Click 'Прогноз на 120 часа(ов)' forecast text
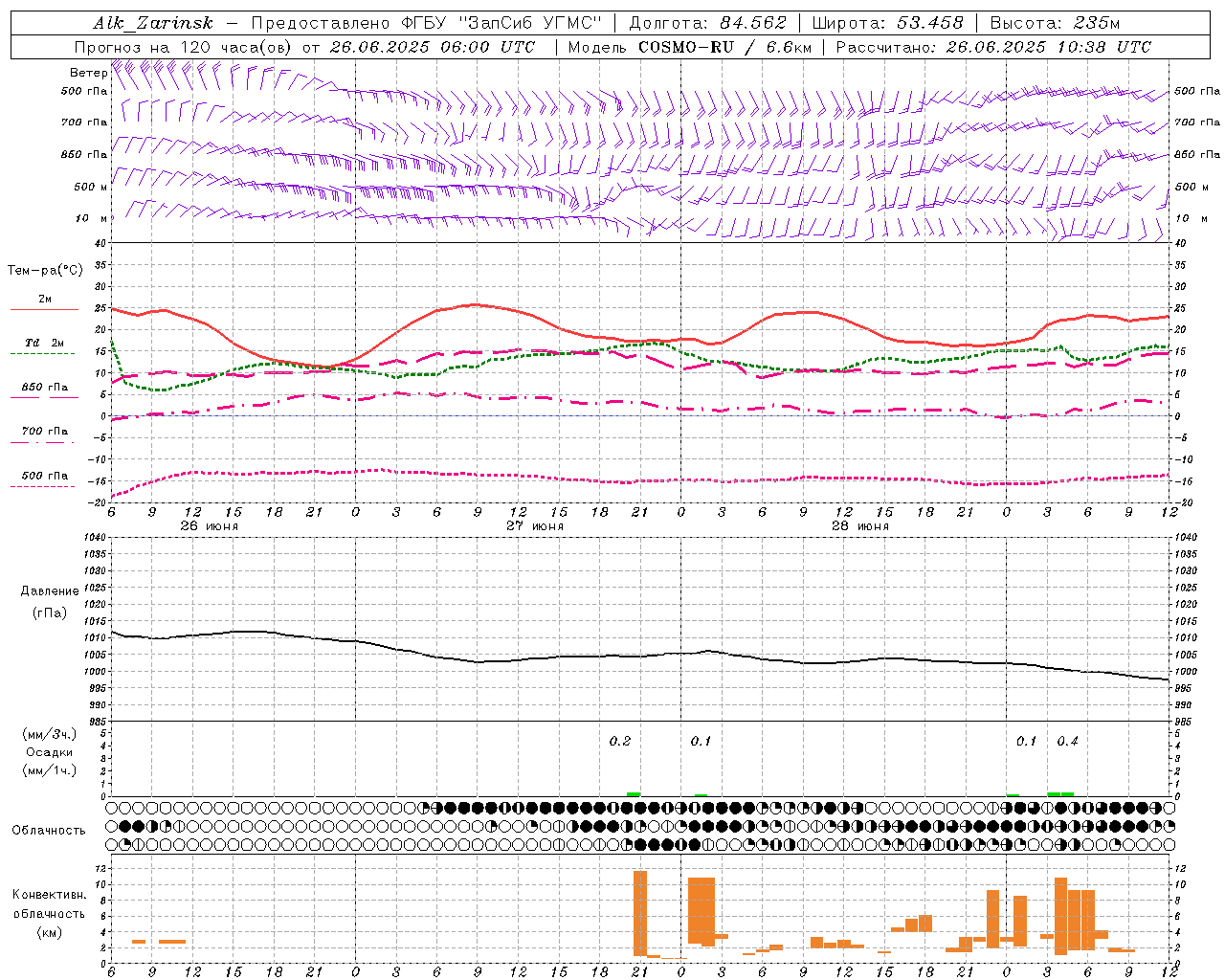 184,47
